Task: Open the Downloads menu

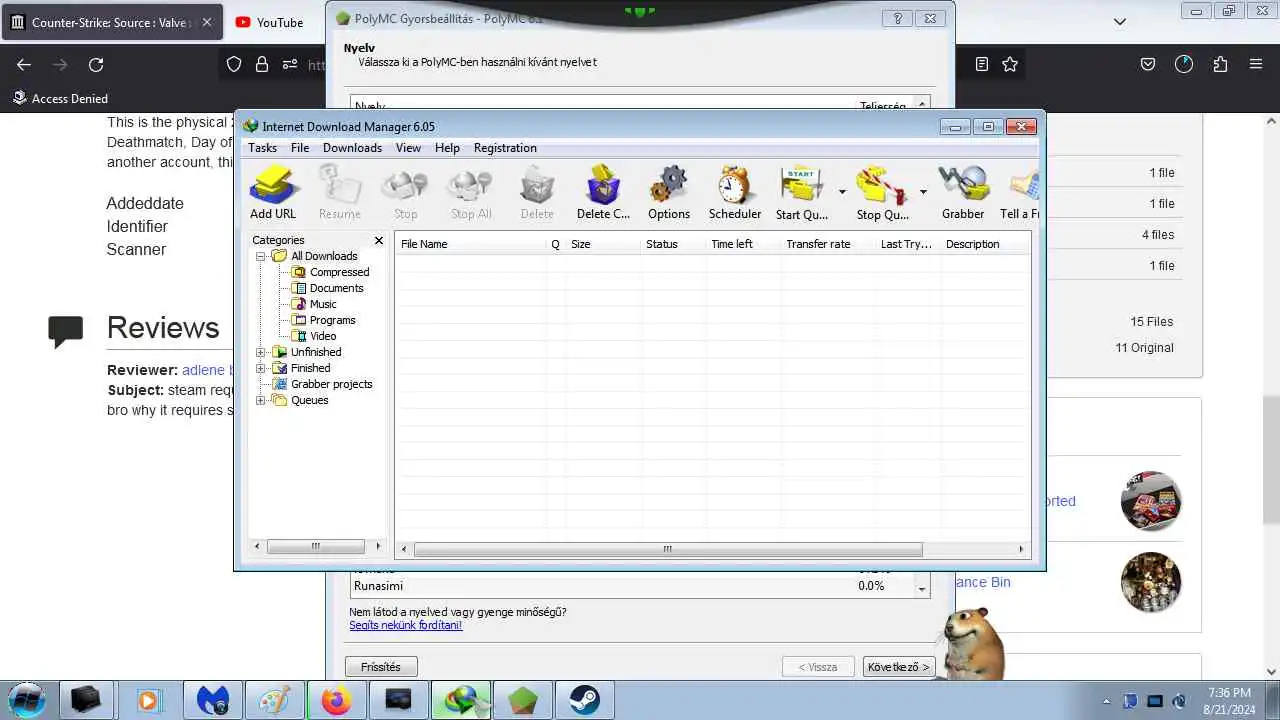Action: pyautogui.click(x=352, y=148)
